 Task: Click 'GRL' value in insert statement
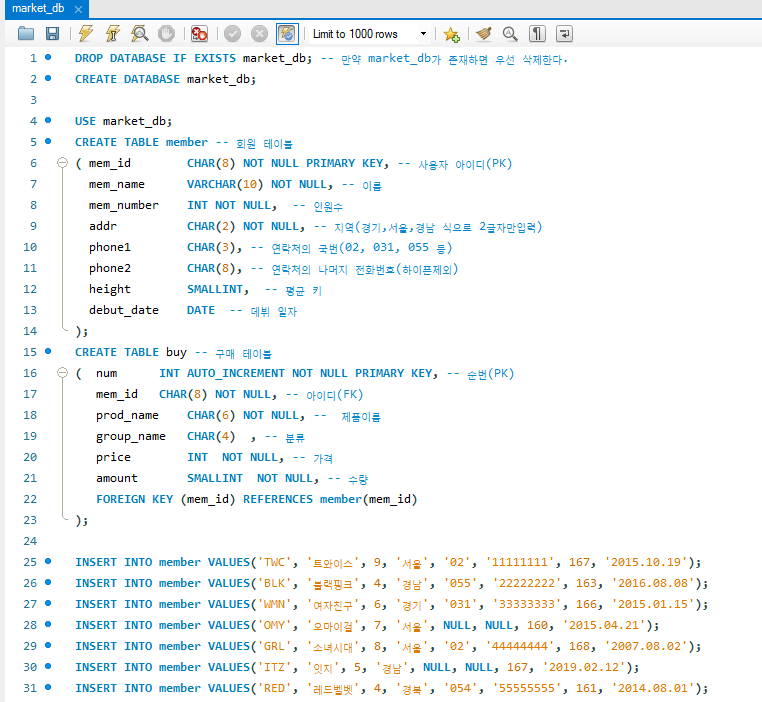(274, 646)
